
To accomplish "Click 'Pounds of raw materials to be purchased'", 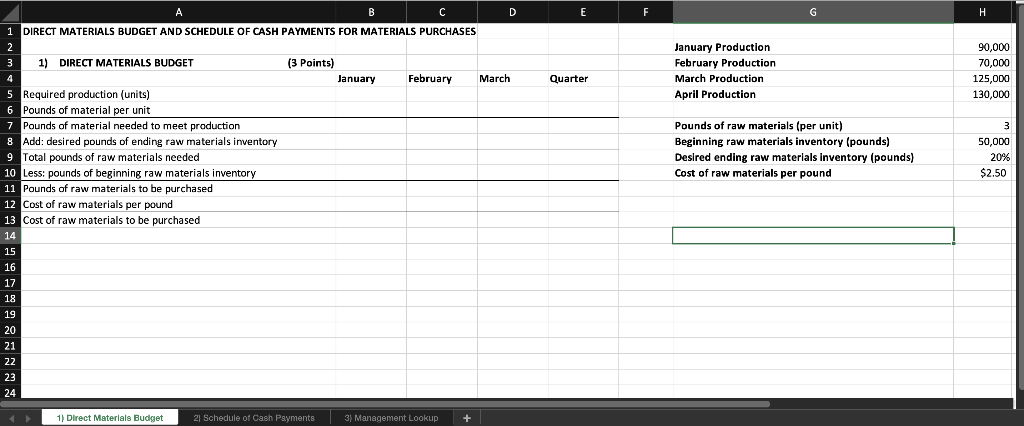I will click(x=179, y=189).
